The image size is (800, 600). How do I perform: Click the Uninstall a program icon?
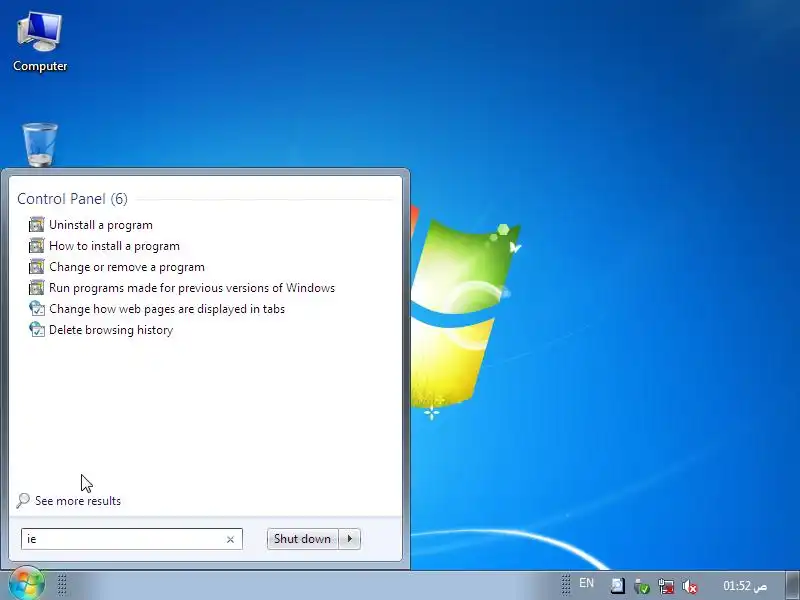click(37, 224)
